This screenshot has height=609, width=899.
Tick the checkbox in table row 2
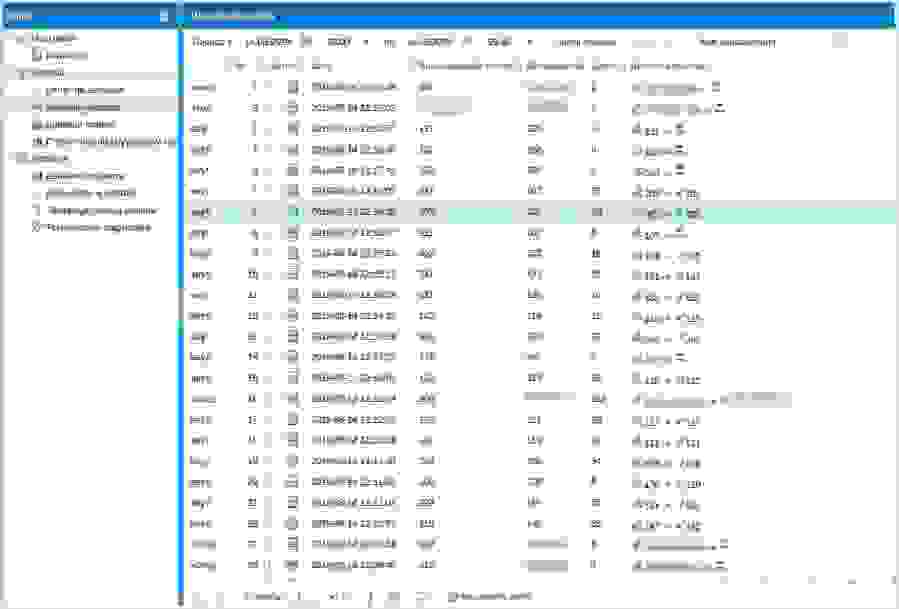(x=270, y=108)
